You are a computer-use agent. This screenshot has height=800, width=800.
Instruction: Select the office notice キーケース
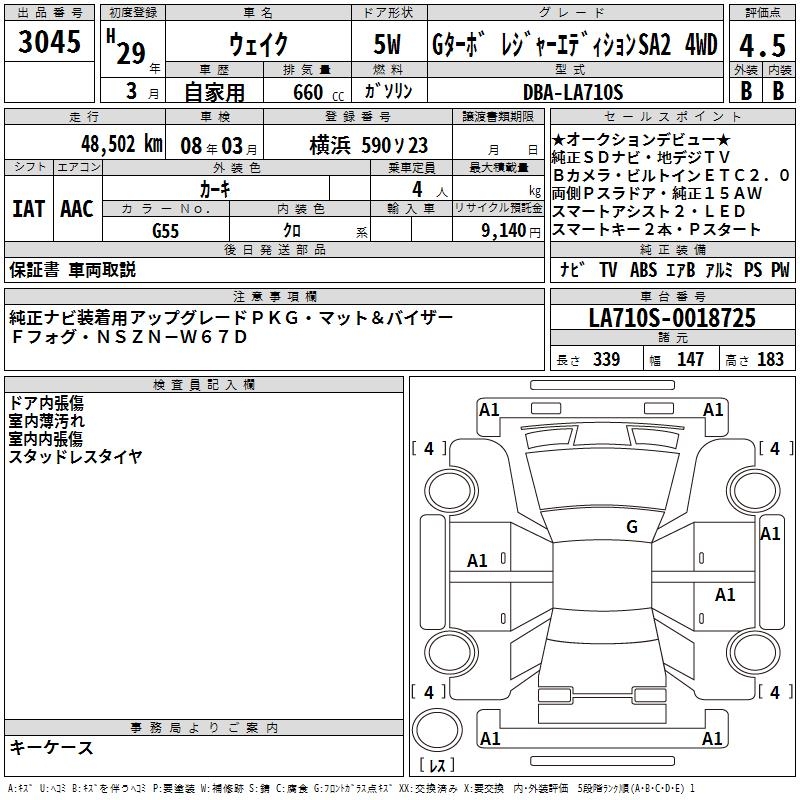52,747
